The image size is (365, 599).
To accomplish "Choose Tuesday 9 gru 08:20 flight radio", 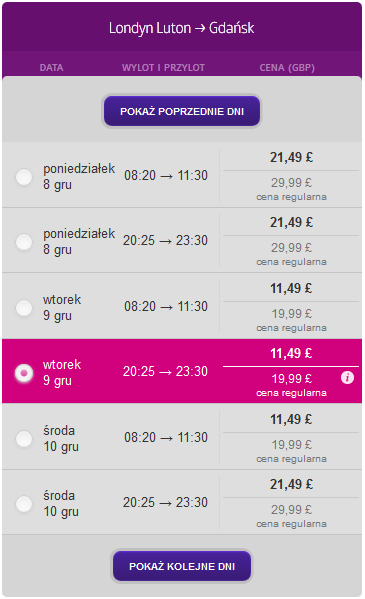I will click(x=24, y=308).
